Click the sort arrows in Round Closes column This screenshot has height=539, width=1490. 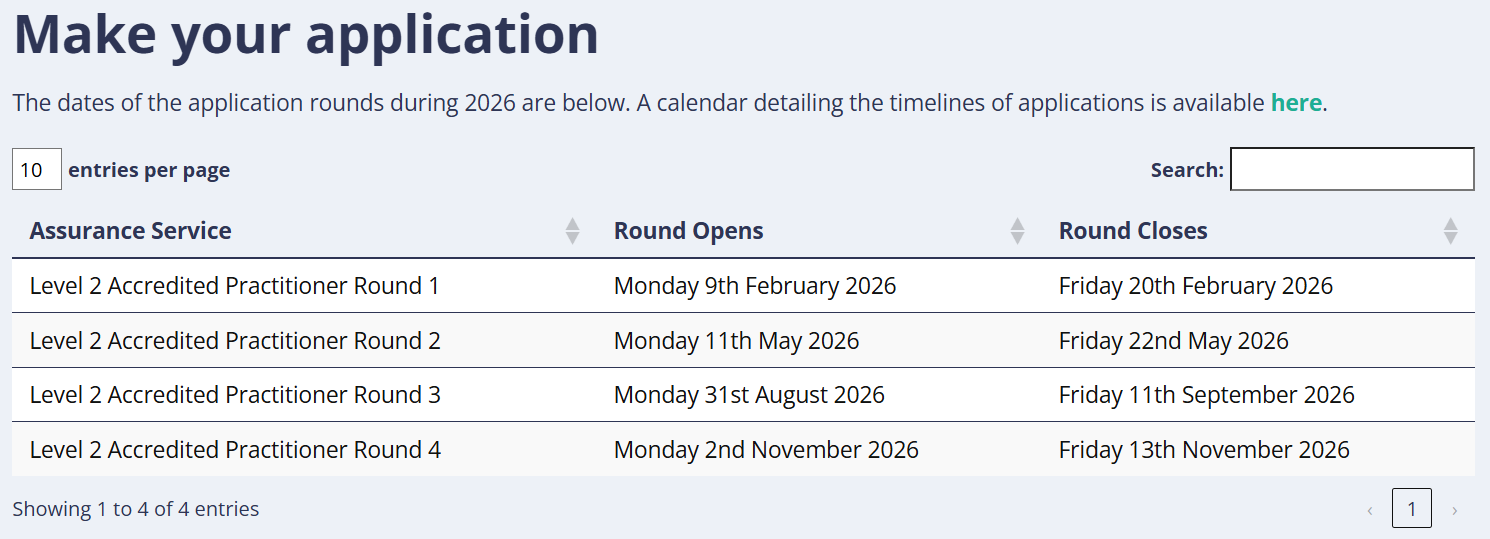click(1450, 231)
